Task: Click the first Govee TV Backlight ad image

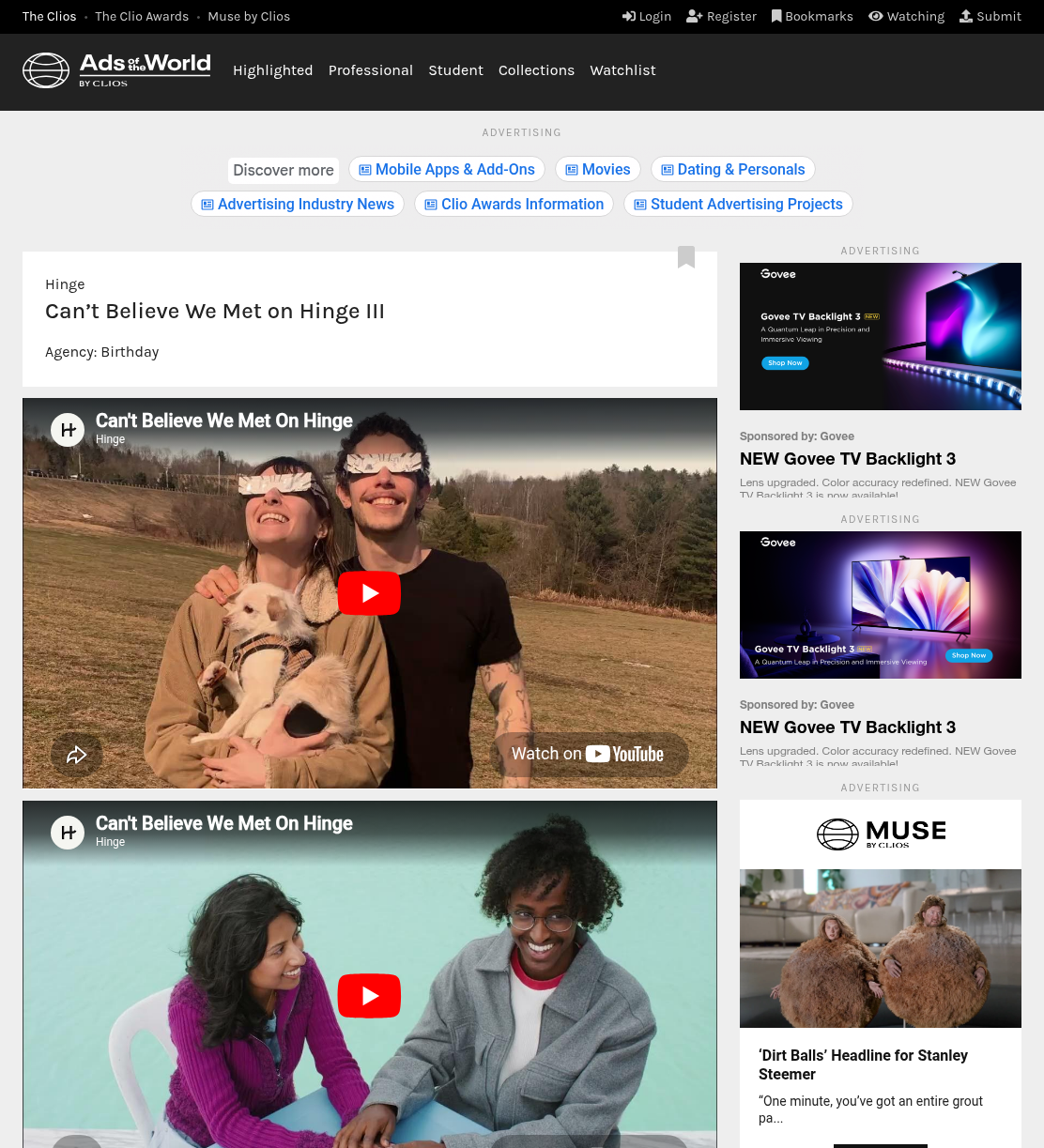Action: click(x=881, y=336)
